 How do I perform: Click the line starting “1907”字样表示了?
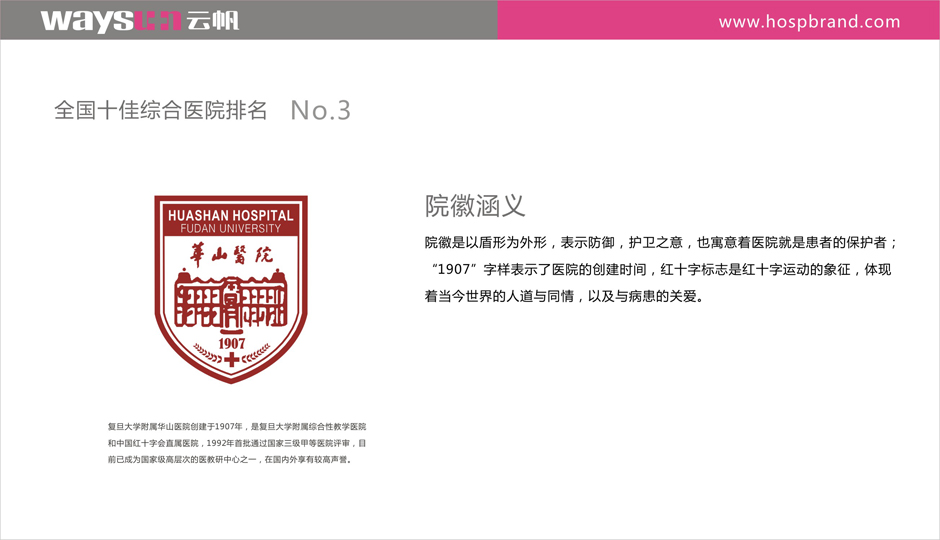click(660, 269)
